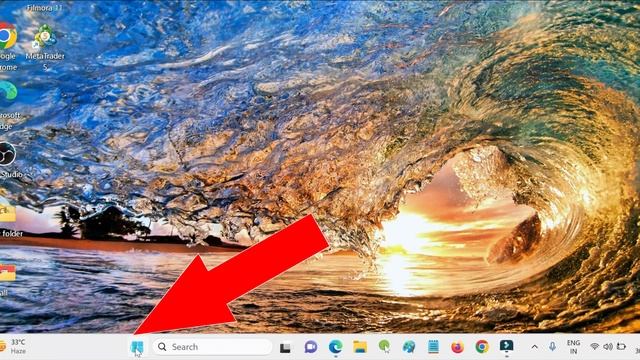Open Task View from the taskbar

pyautogui.click(x=285, y=347)
